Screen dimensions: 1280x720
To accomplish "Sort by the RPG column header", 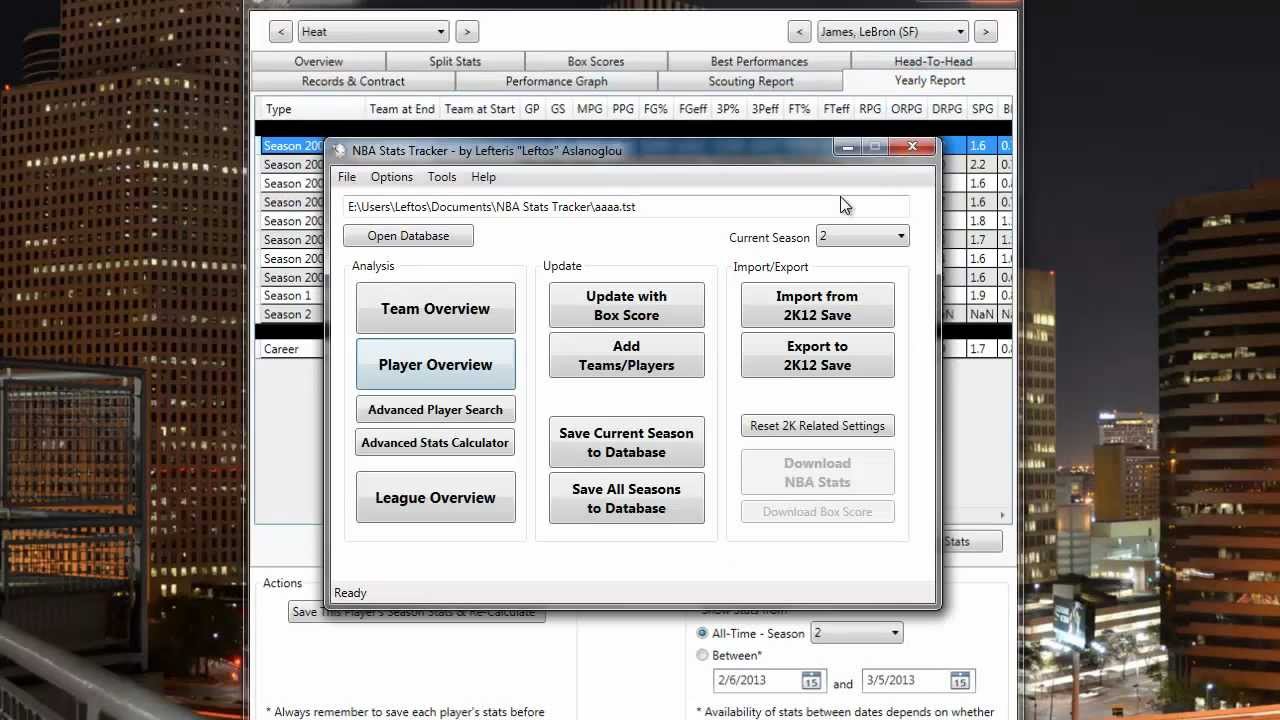I will click(x=870, y=109).
